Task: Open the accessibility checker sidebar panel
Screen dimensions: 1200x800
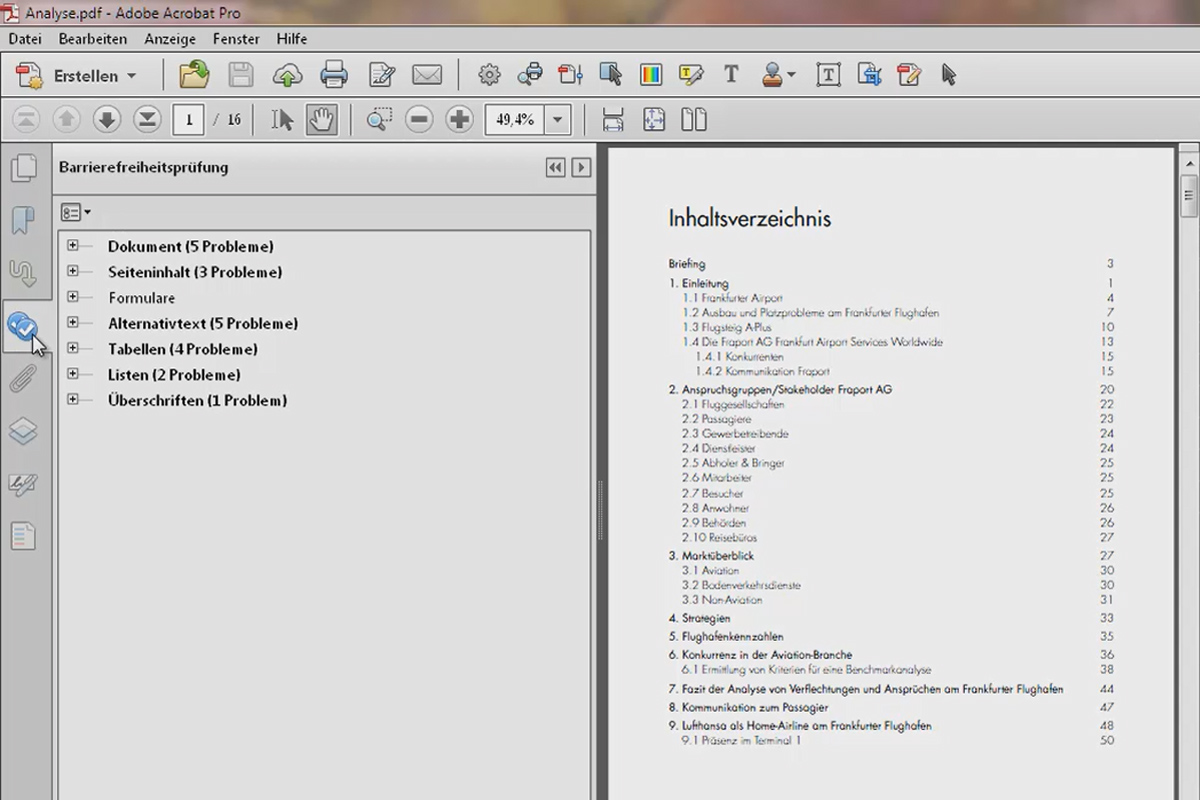Action: pyautogui.click(x=23, y=325)
